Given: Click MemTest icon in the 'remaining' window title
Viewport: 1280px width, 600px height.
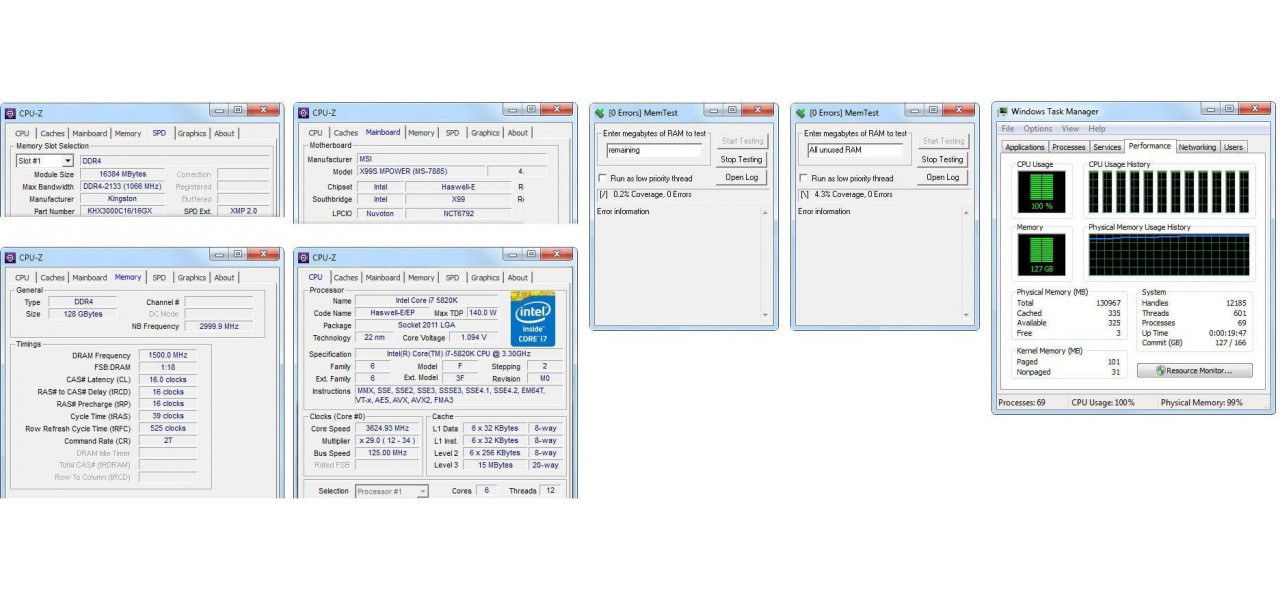Looking at the screenshot, I should pos(600,113).
